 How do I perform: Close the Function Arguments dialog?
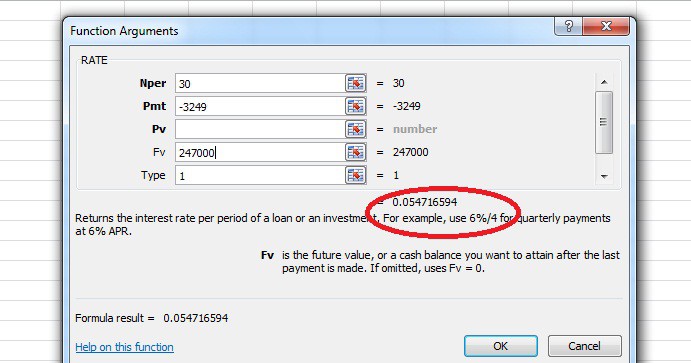coord(606,26)
